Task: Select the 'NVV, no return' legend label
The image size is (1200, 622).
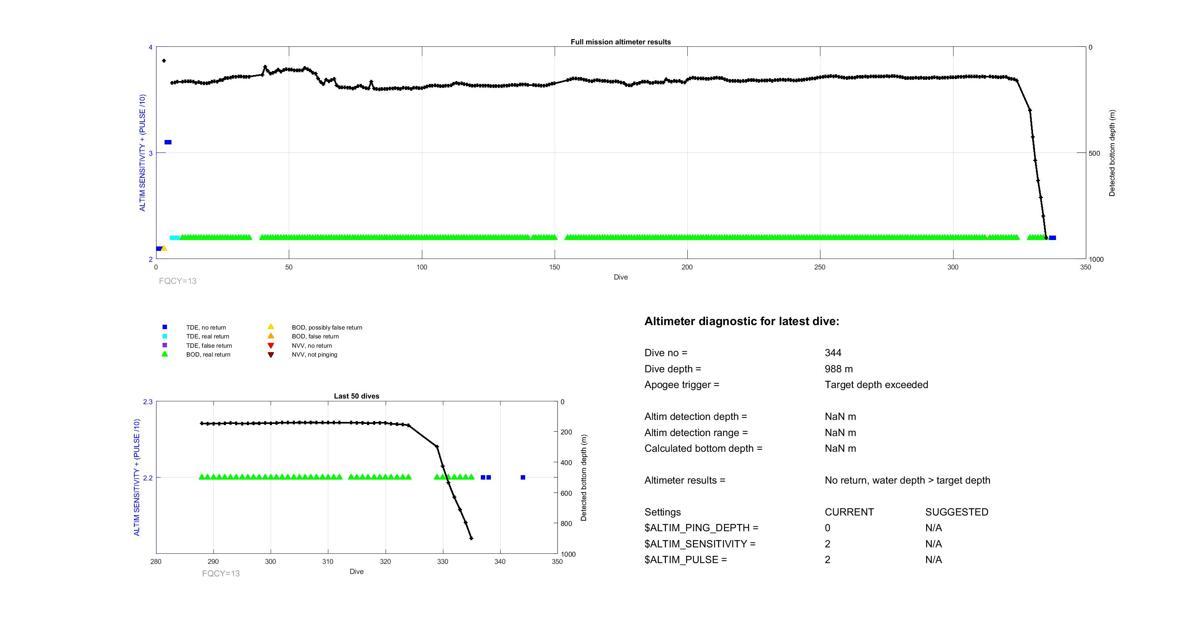Action: click(x=312, y=345)
